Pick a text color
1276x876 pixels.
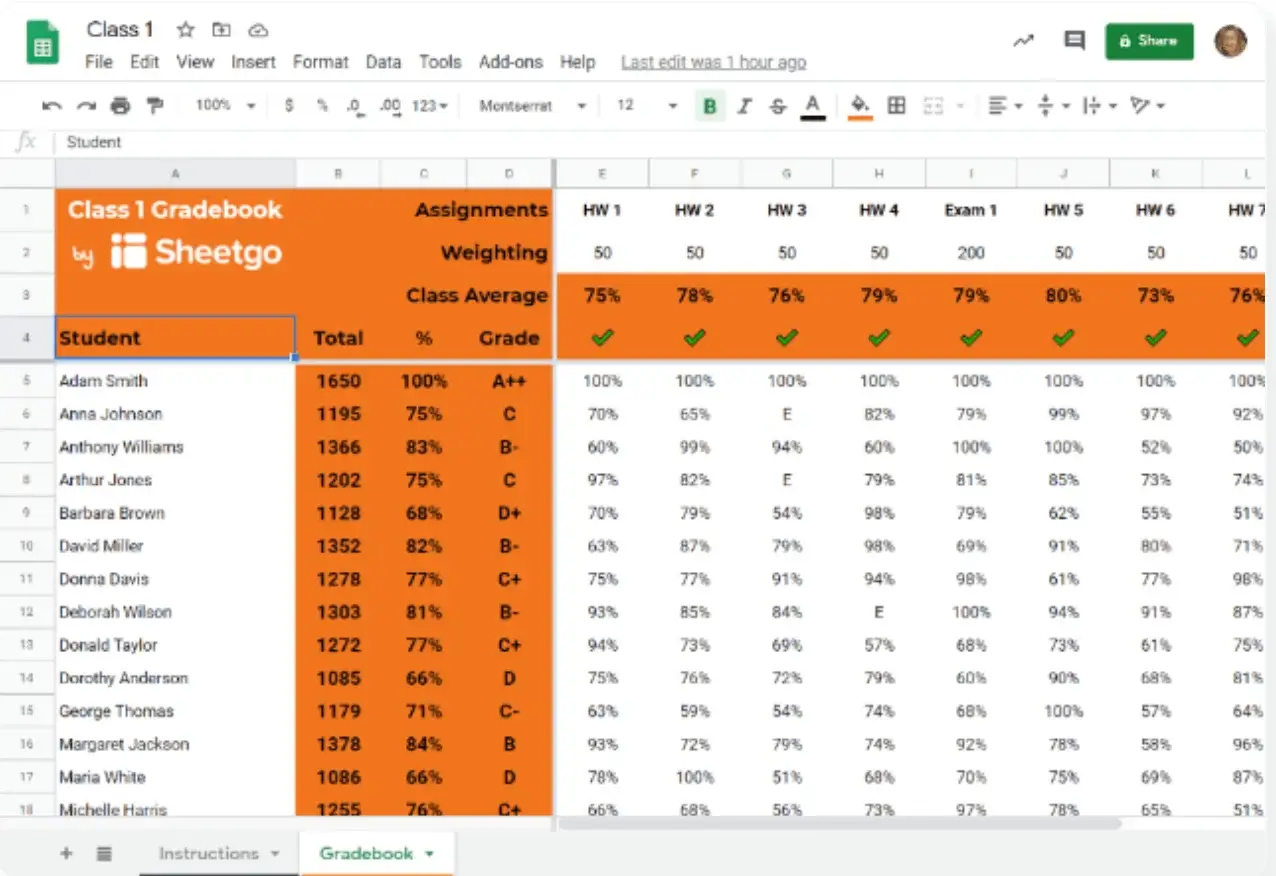812,105
